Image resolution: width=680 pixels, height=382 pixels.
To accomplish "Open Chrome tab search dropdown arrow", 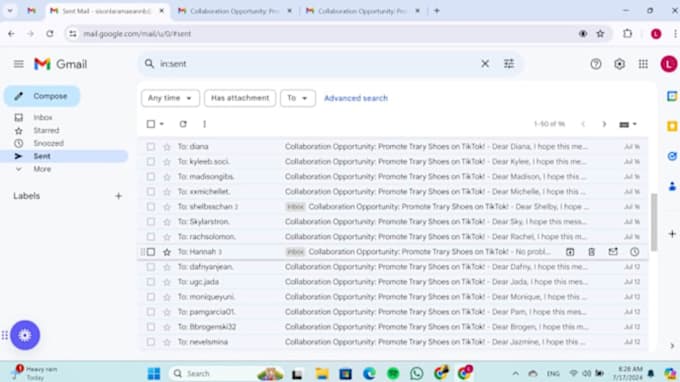I will 10,11.
